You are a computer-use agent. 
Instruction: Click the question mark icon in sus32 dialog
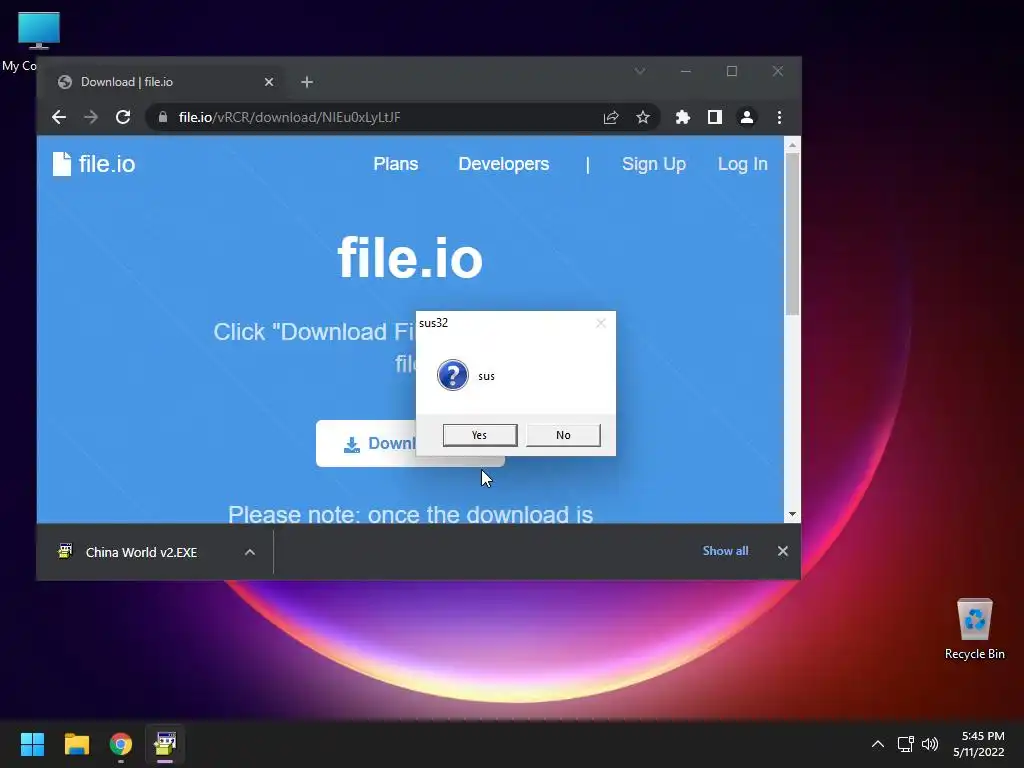point(453,376)
